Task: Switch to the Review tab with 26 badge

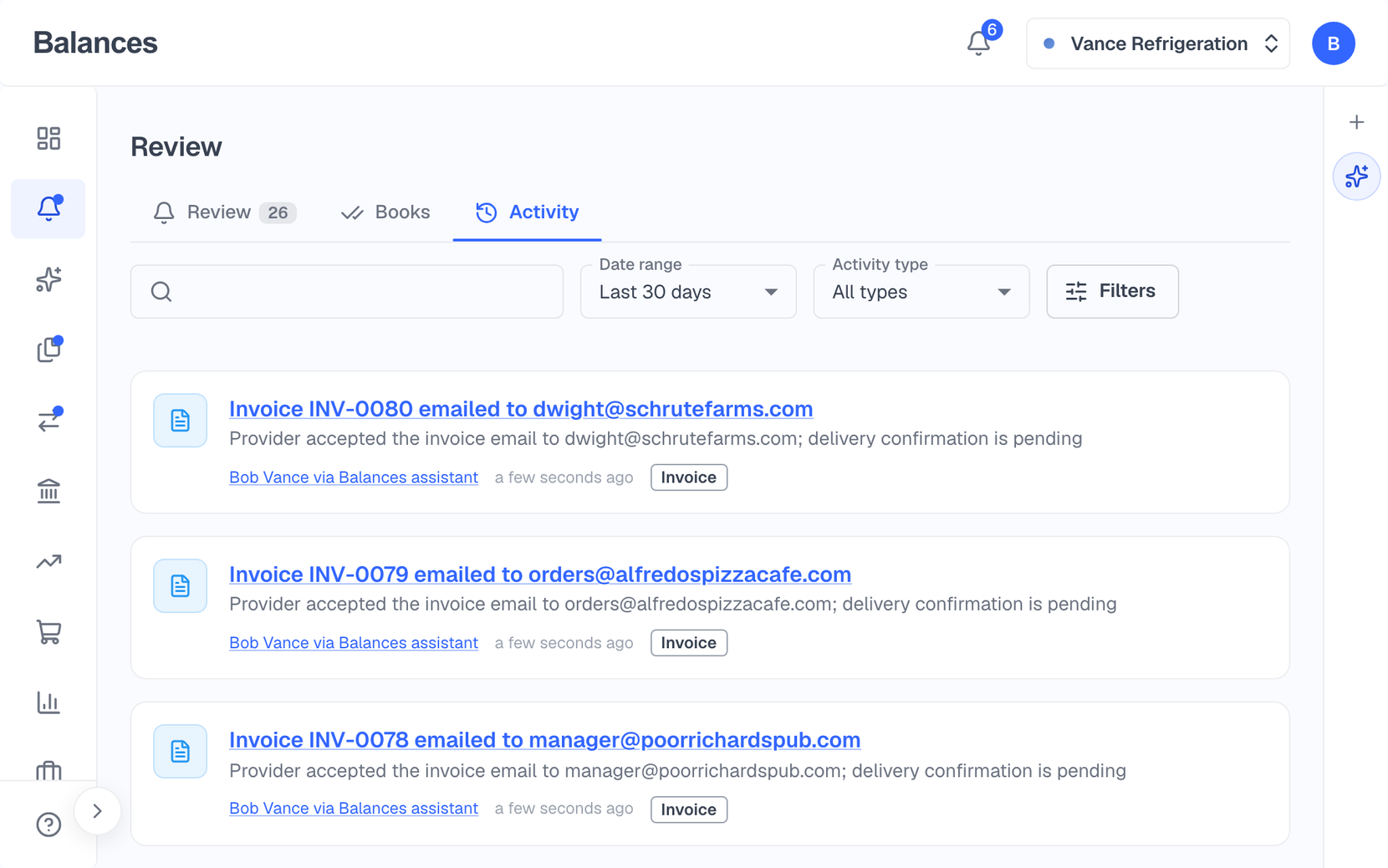Action: (225, 212)
